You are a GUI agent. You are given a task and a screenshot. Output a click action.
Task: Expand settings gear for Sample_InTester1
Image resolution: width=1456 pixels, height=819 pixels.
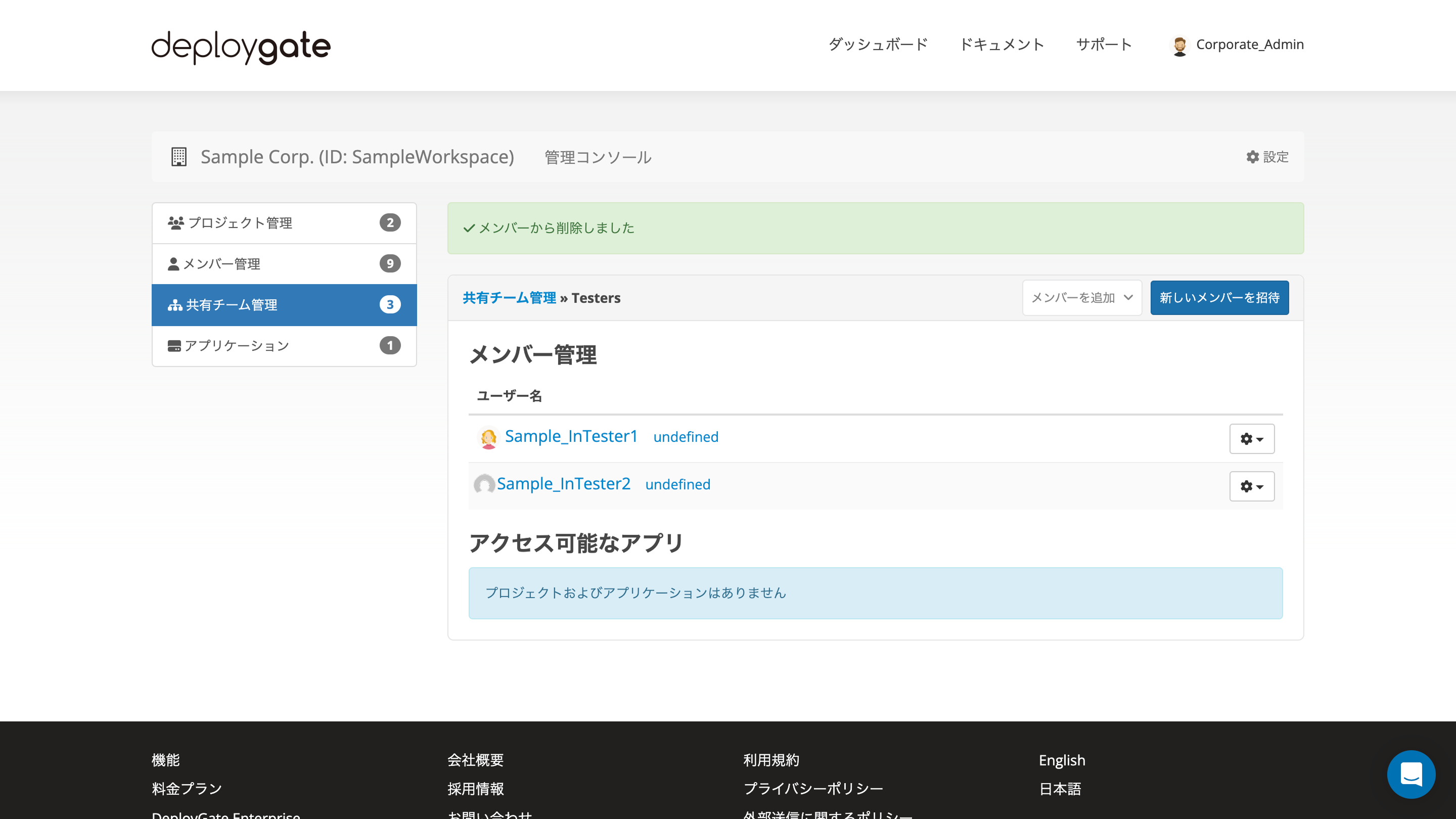click(x=1251, y=439)
